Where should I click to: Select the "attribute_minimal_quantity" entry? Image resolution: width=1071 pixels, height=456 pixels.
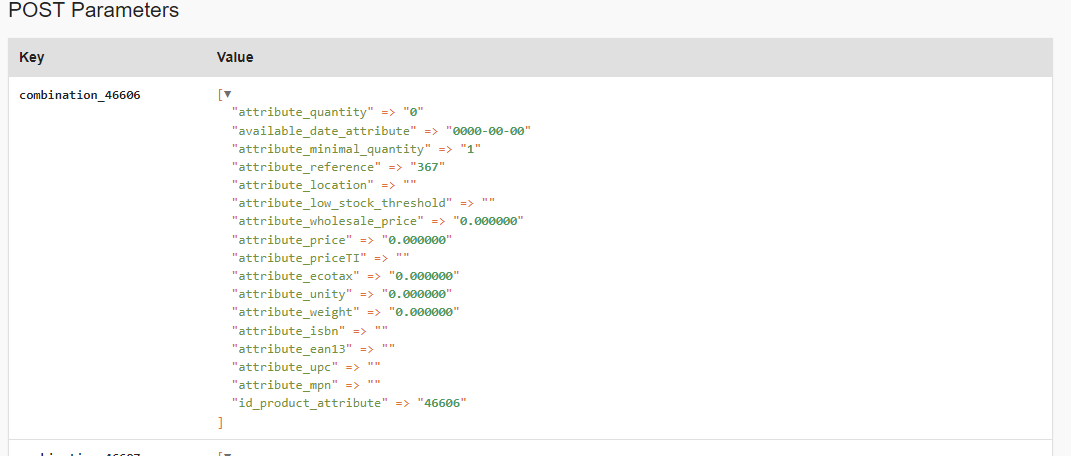[331, 149]
